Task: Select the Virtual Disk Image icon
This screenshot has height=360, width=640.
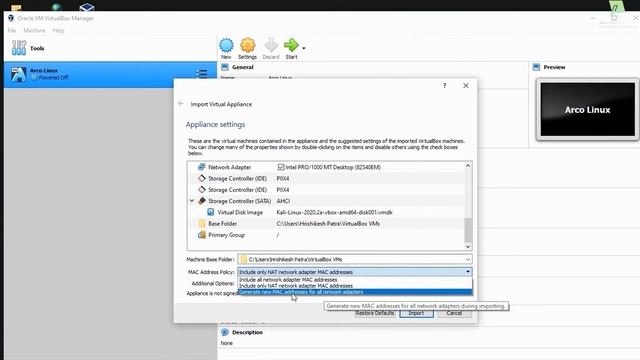Action: pos(211,212)
